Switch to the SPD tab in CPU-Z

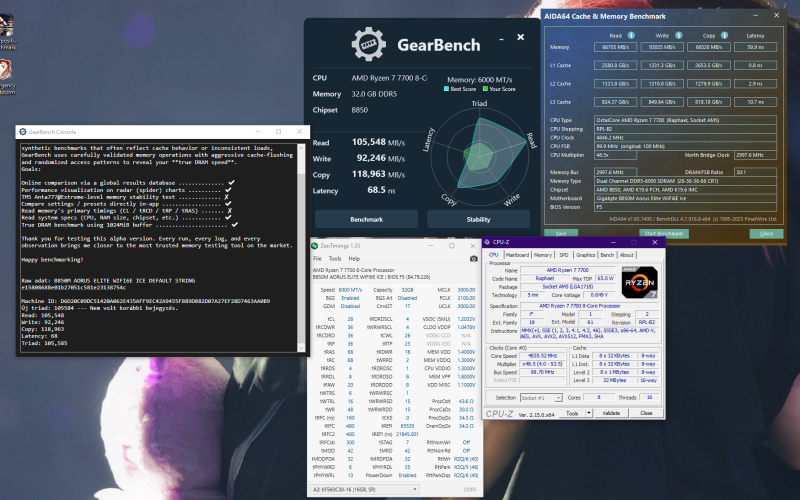tap(564, 255)
